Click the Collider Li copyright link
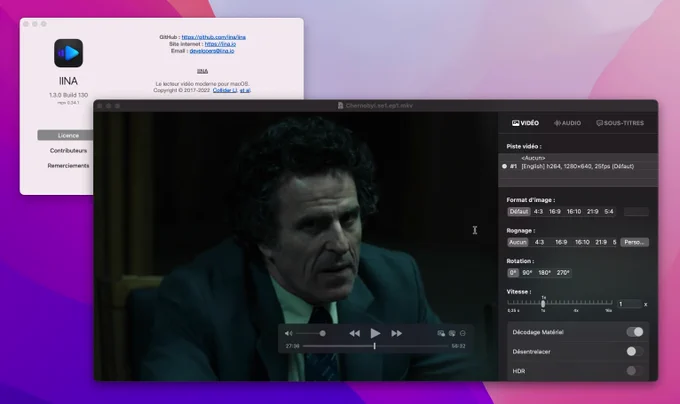 pyautogui.click(x=225, y=91)
